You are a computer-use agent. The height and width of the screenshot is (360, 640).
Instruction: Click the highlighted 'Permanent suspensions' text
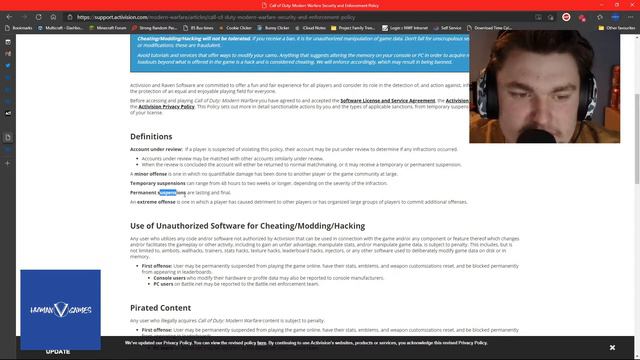(x=158, y=193)
